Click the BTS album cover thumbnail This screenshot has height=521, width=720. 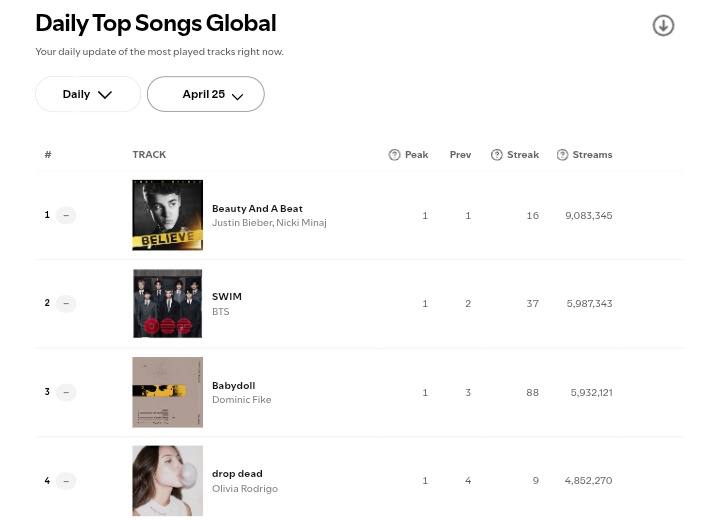167,303
